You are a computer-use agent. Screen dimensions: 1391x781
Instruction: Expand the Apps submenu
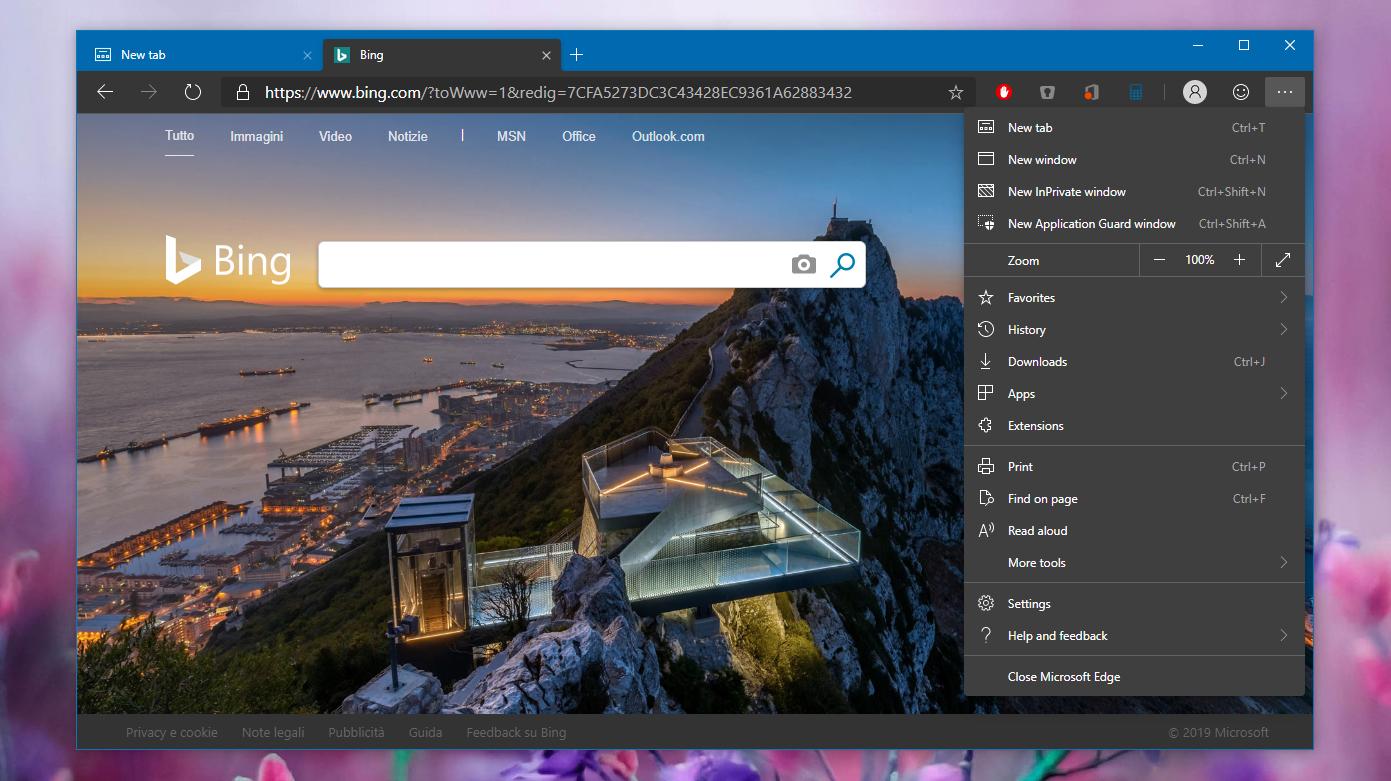(x=1134, y=394)
